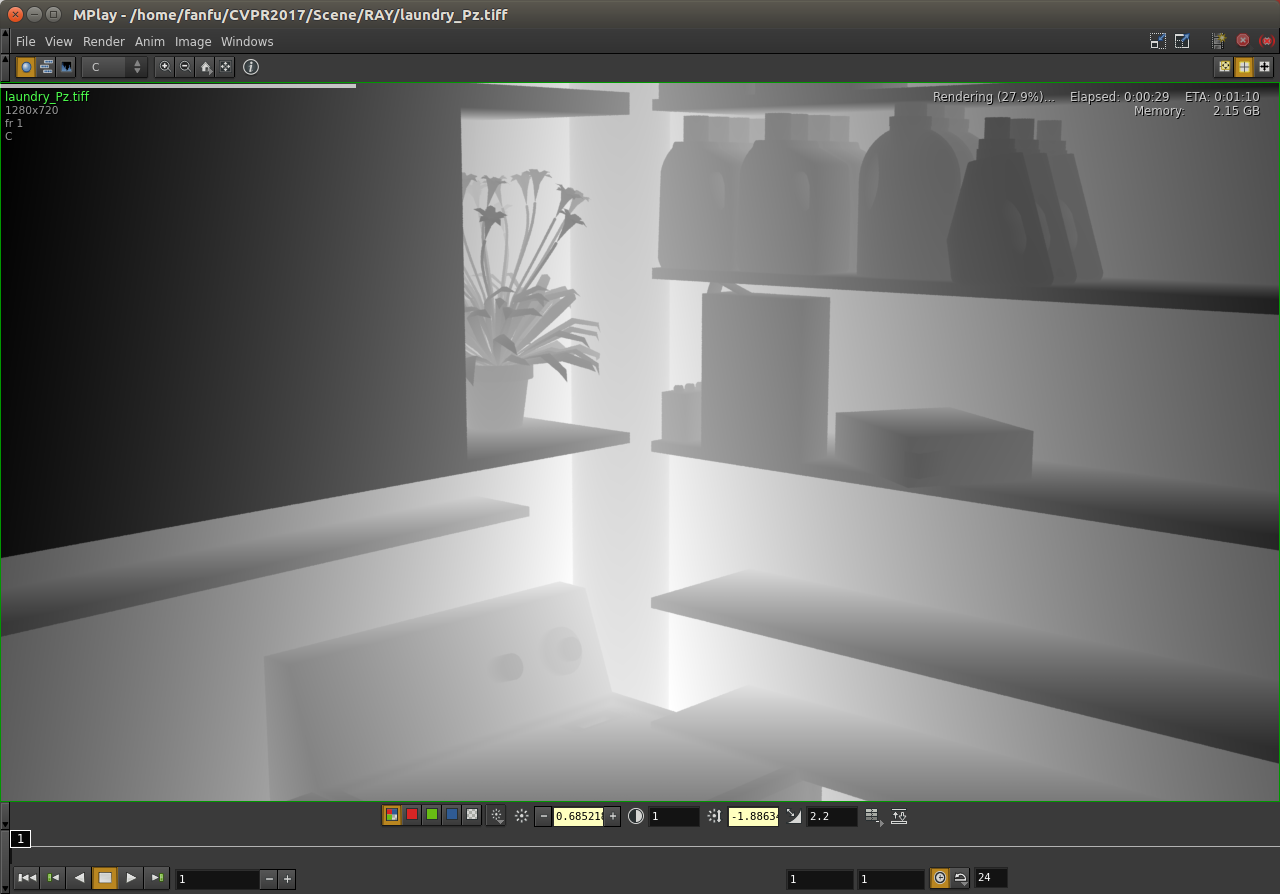This screenshot has height=894, width=1280.
Task: Decrease brightness with the minus button
Action: [x=543, y=816]
